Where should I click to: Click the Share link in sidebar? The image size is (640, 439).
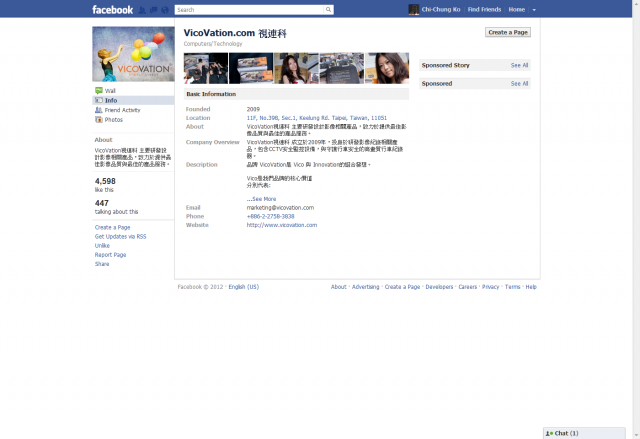[x=102, y=264]
